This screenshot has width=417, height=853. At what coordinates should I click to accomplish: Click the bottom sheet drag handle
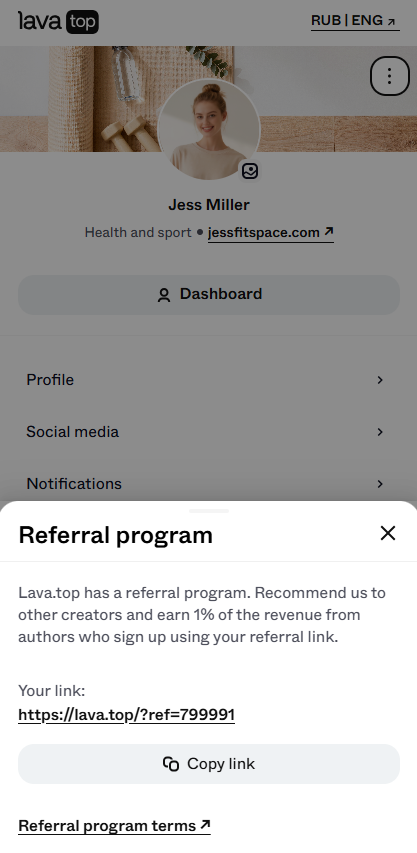click(209, 511)
